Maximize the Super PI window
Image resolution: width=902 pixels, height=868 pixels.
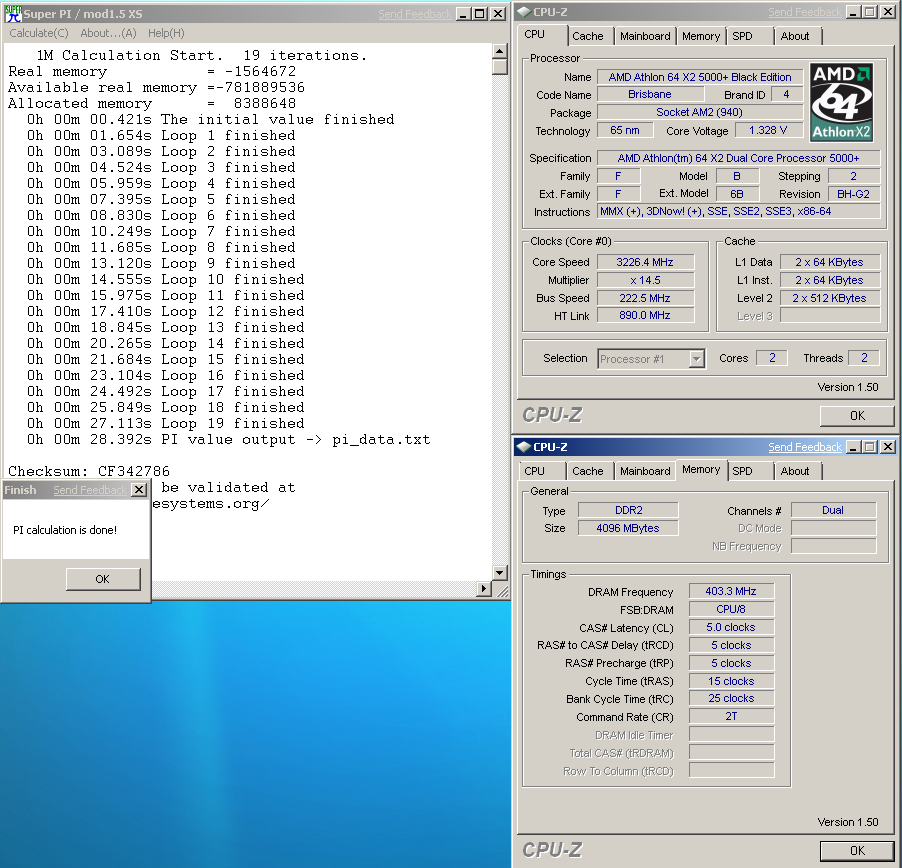coord(480,14)
